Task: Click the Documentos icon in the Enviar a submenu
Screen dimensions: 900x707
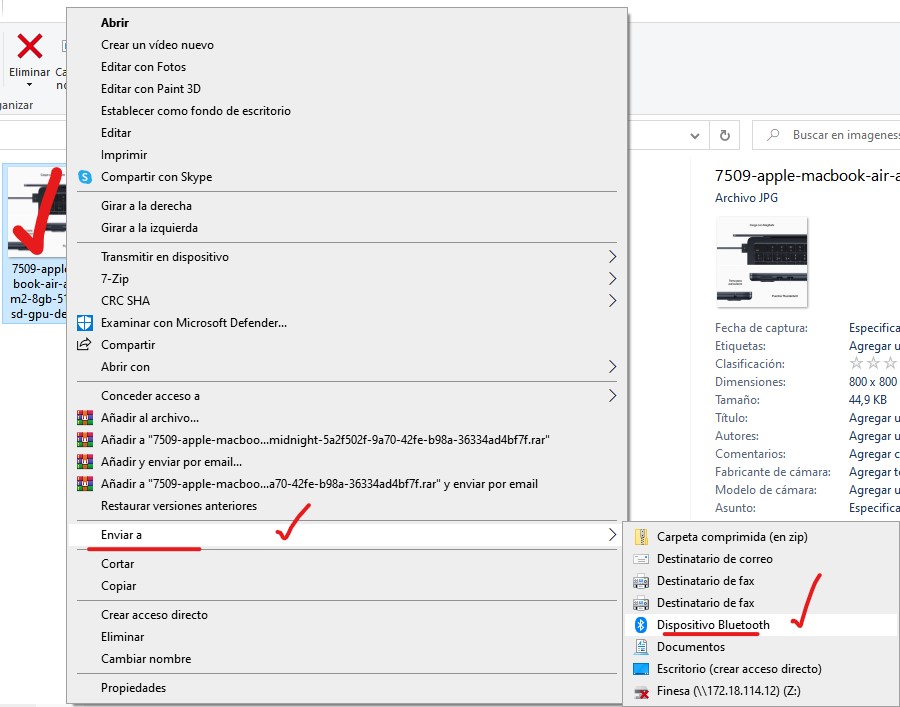Action: (x=641, y=647)
